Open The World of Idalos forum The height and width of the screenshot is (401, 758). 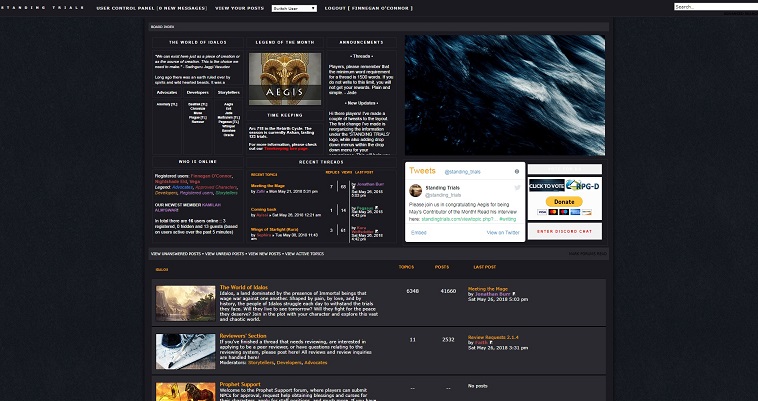click(244, 287)
